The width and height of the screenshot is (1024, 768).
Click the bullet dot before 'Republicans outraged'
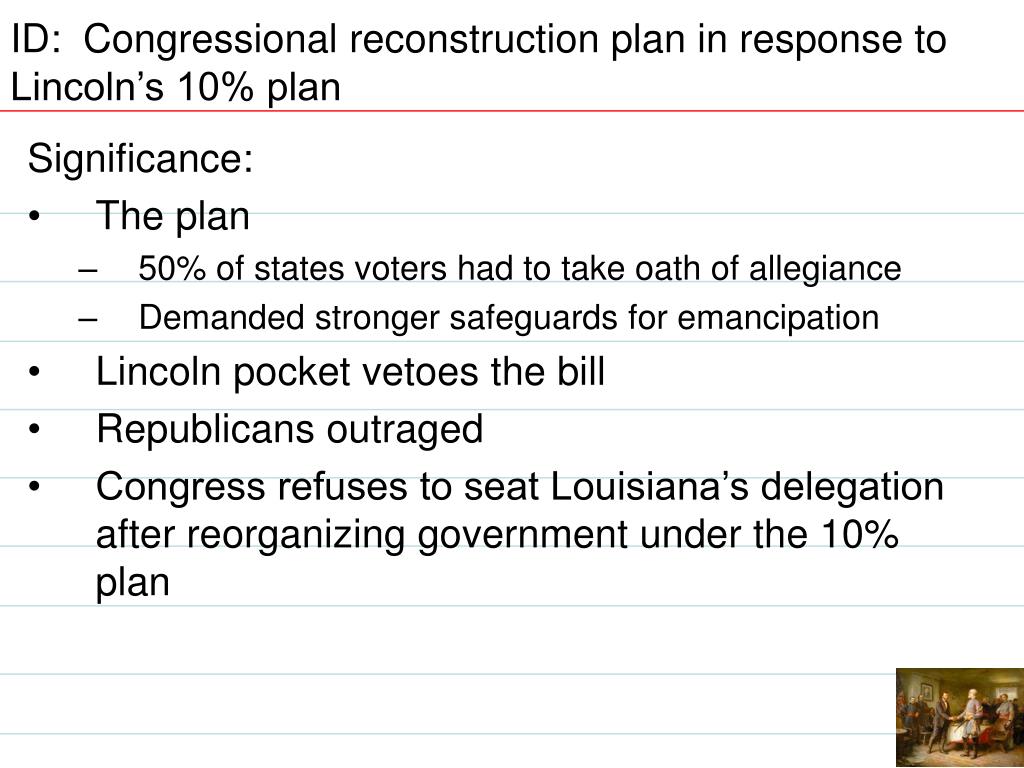click(x=35, y=430)
